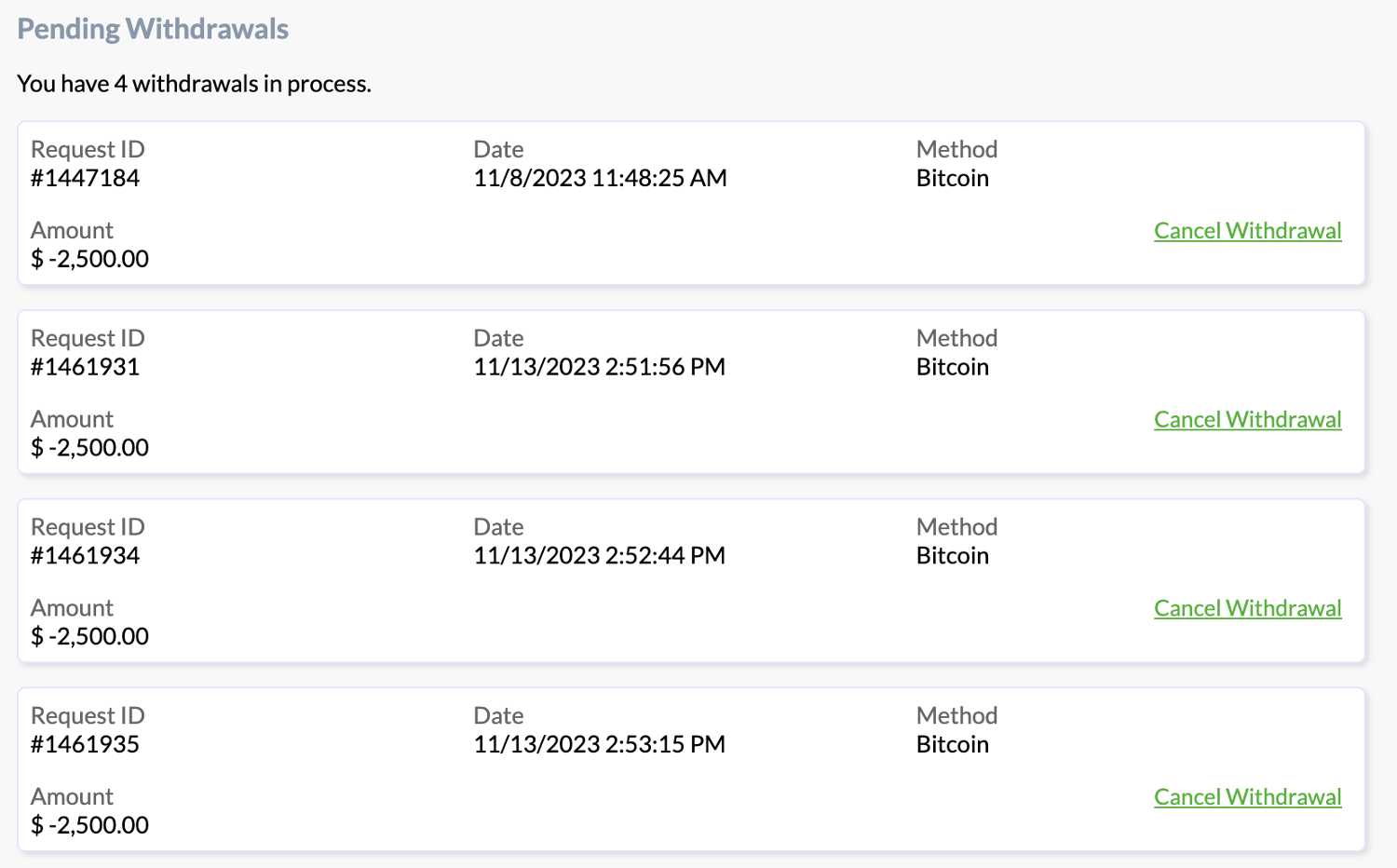Click the 11/13/2023 2:51:56 PM date
1397x868 pixels.
[x=599, y=367]
